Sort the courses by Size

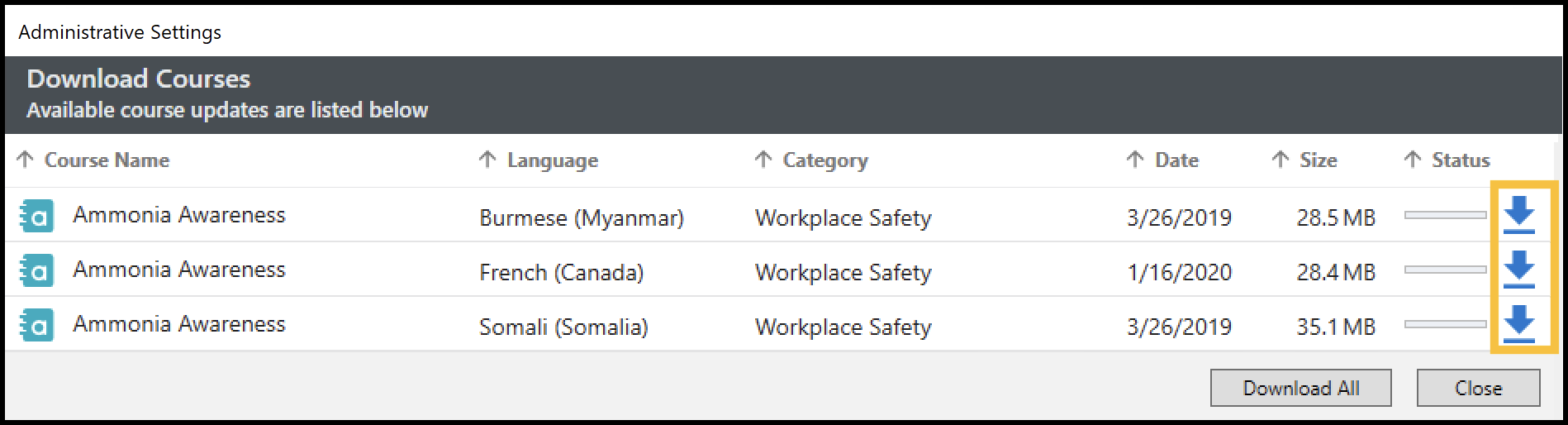coord(1318,160)
